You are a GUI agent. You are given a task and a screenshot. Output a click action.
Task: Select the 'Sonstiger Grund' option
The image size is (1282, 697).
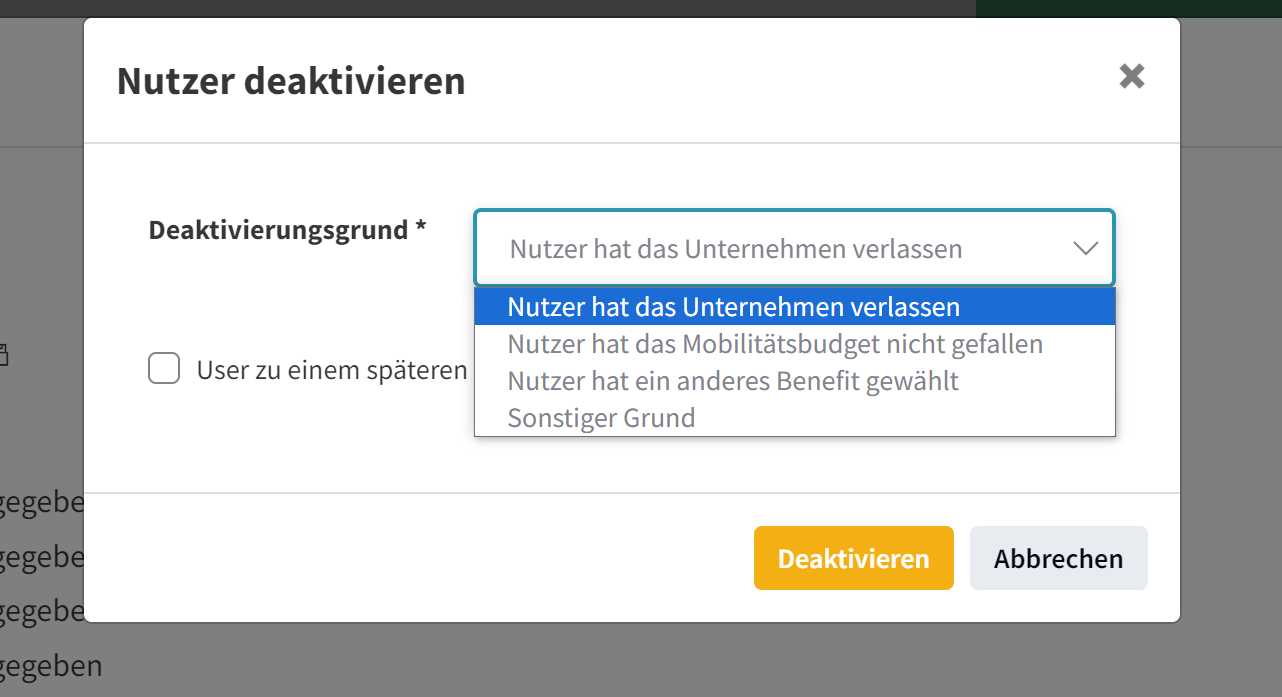601,418
